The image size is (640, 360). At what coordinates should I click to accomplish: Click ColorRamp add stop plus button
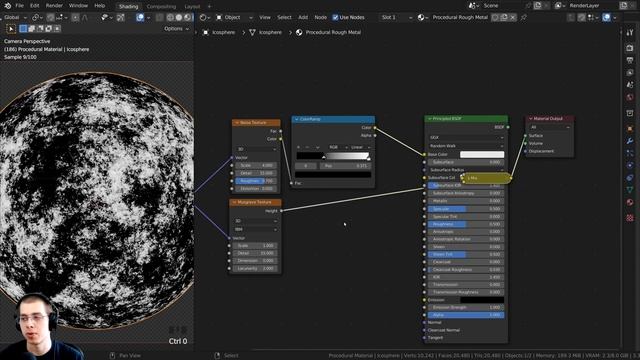click(x=298, y=147)
